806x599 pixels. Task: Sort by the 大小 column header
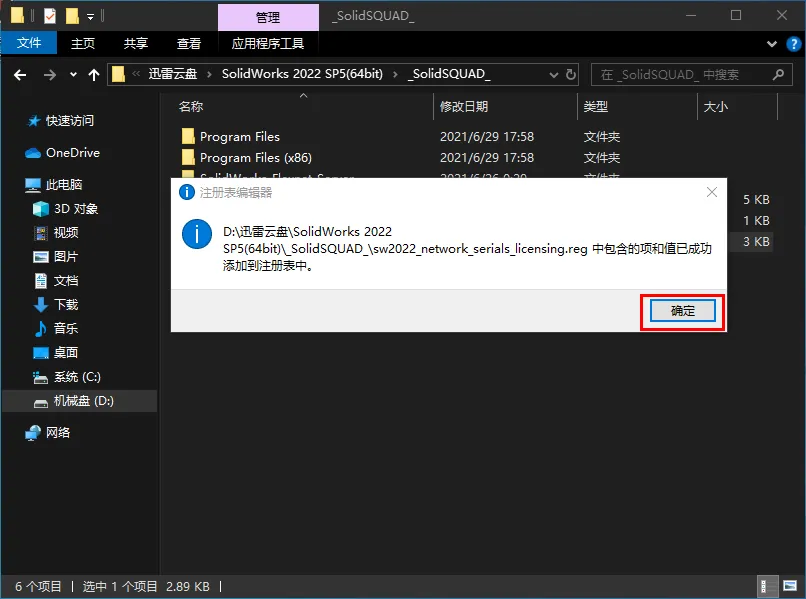[716, 106]
